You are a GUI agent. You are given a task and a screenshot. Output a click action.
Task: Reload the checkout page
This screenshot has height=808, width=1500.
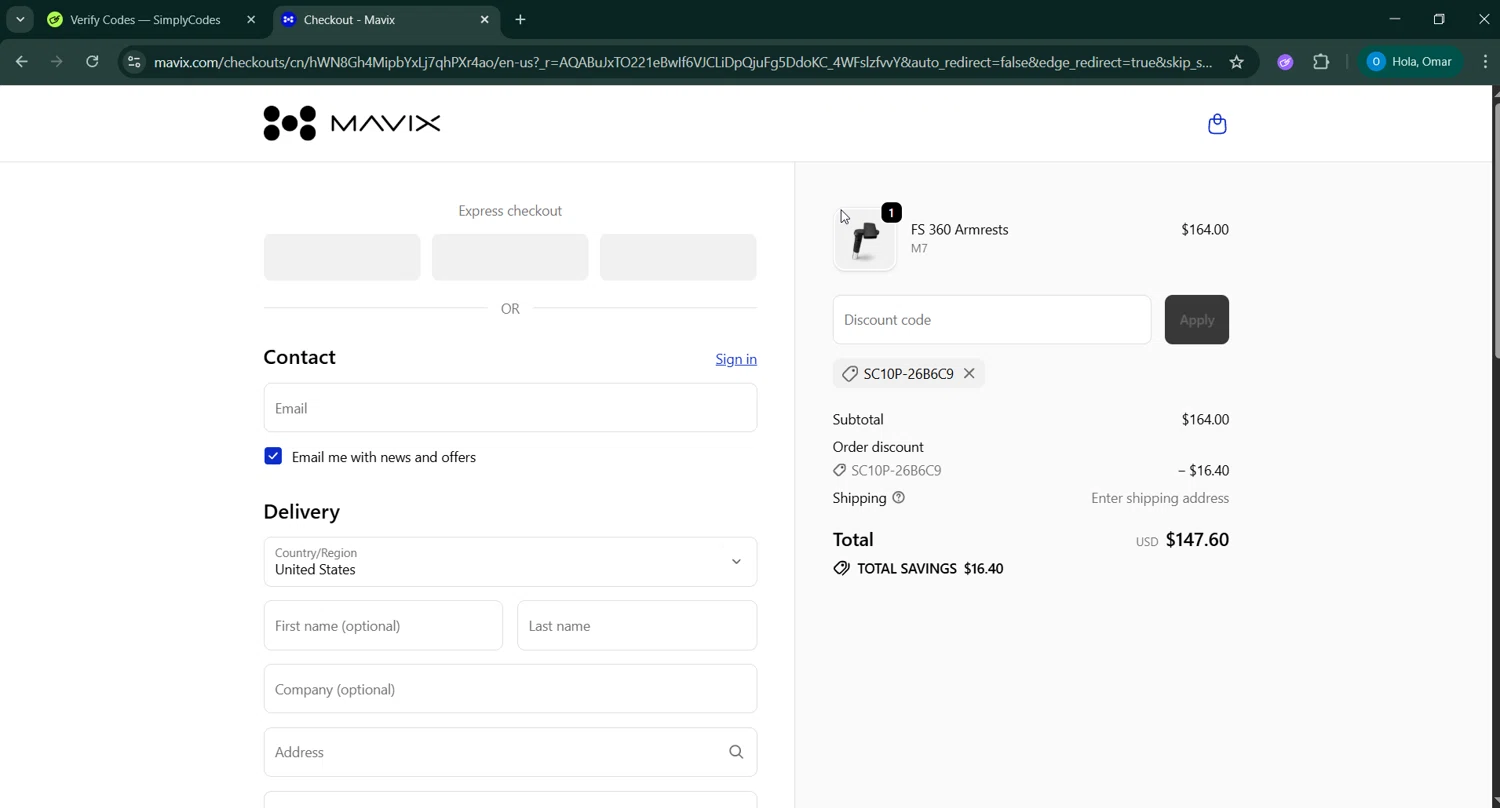pyautogui.click(x=92, y=62)
